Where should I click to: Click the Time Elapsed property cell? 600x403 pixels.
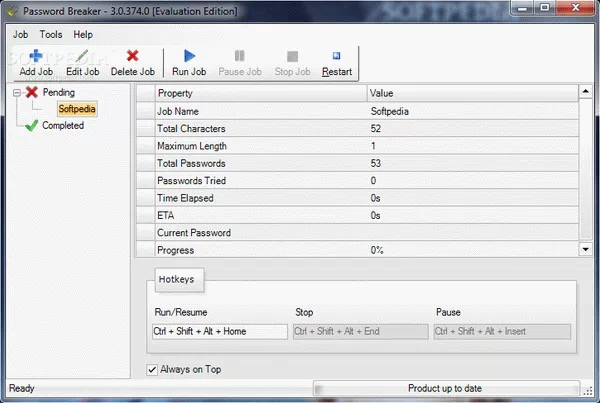pyautogui.click(x=261, y=198)
